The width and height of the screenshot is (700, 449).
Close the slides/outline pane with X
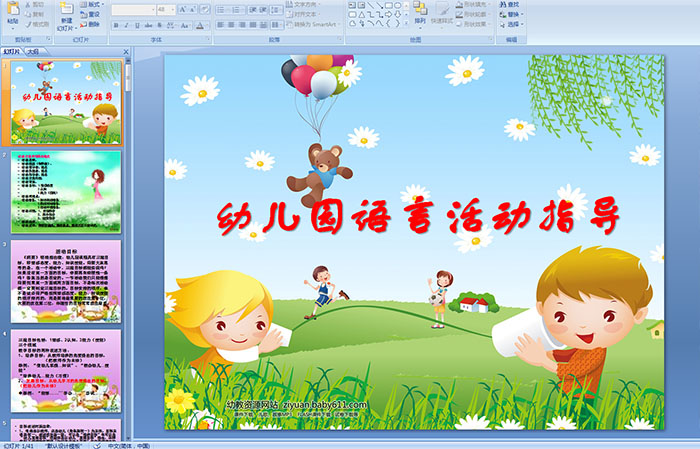point(126,52)
